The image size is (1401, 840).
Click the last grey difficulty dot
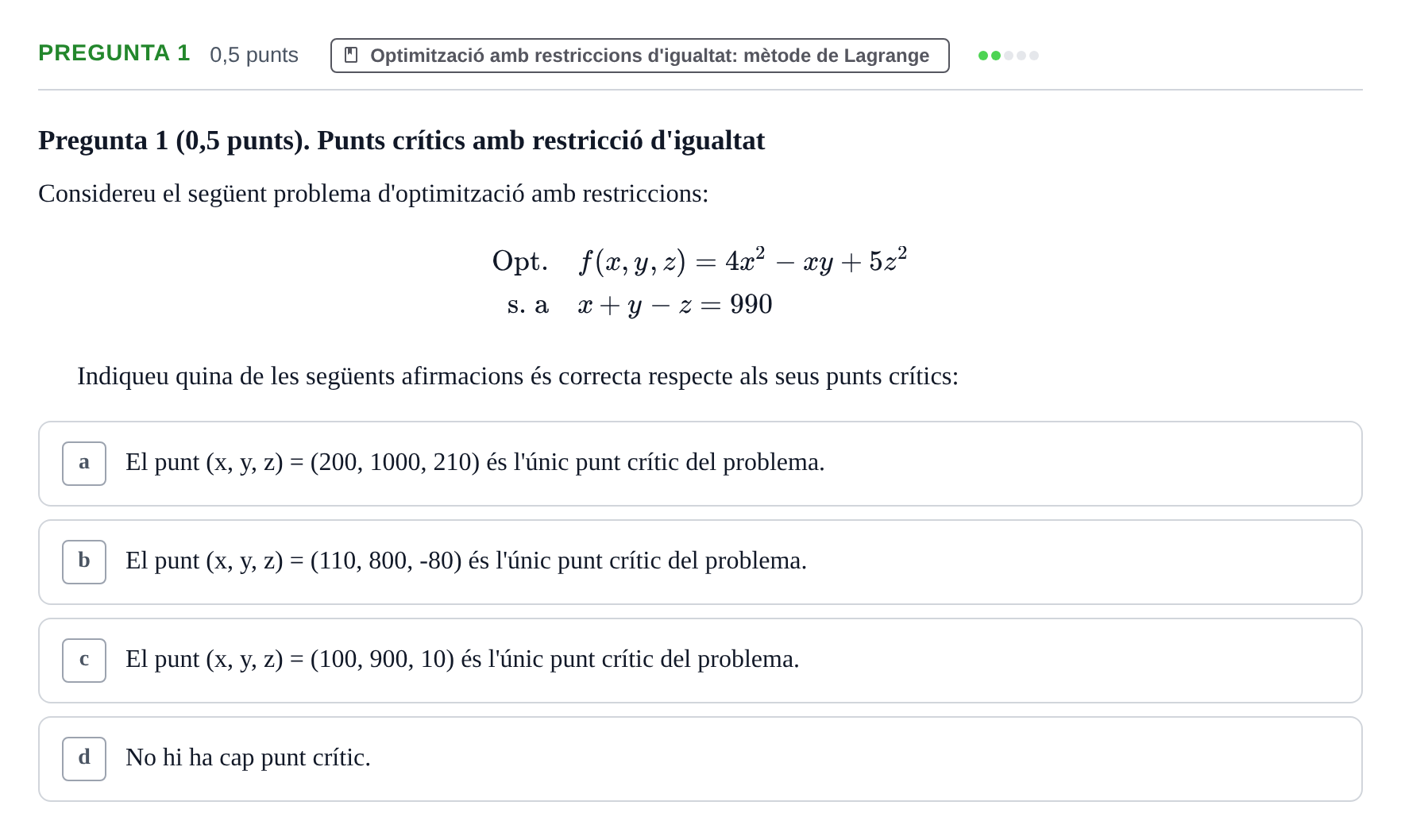1034,56
